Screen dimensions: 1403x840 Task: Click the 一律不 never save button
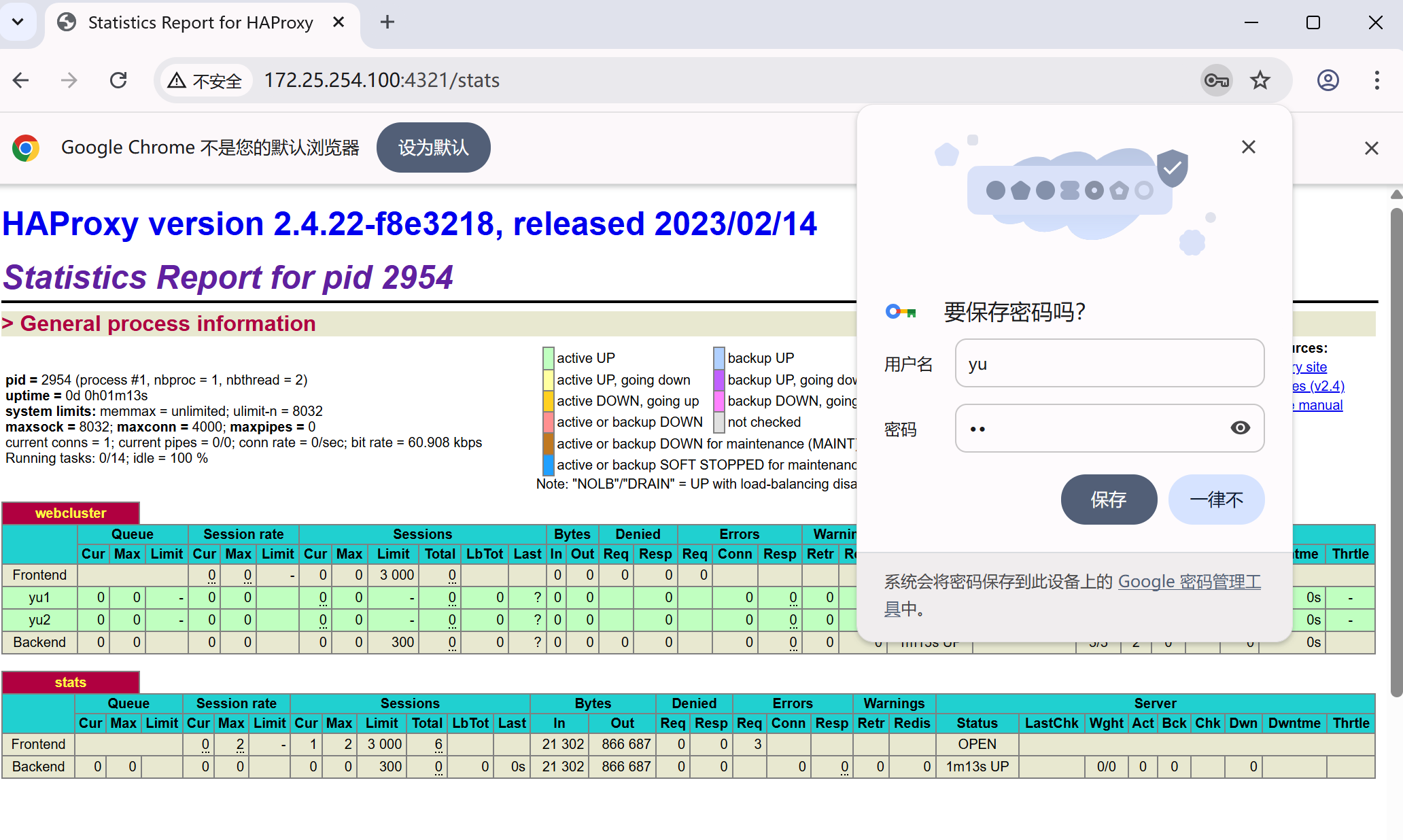click(1216, 500)
